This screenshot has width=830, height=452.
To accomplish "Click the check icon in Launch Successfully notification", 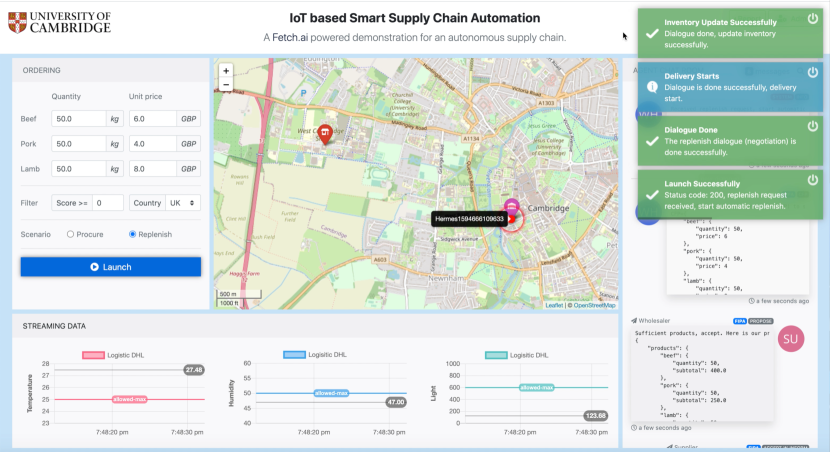I will coord(652,195).
